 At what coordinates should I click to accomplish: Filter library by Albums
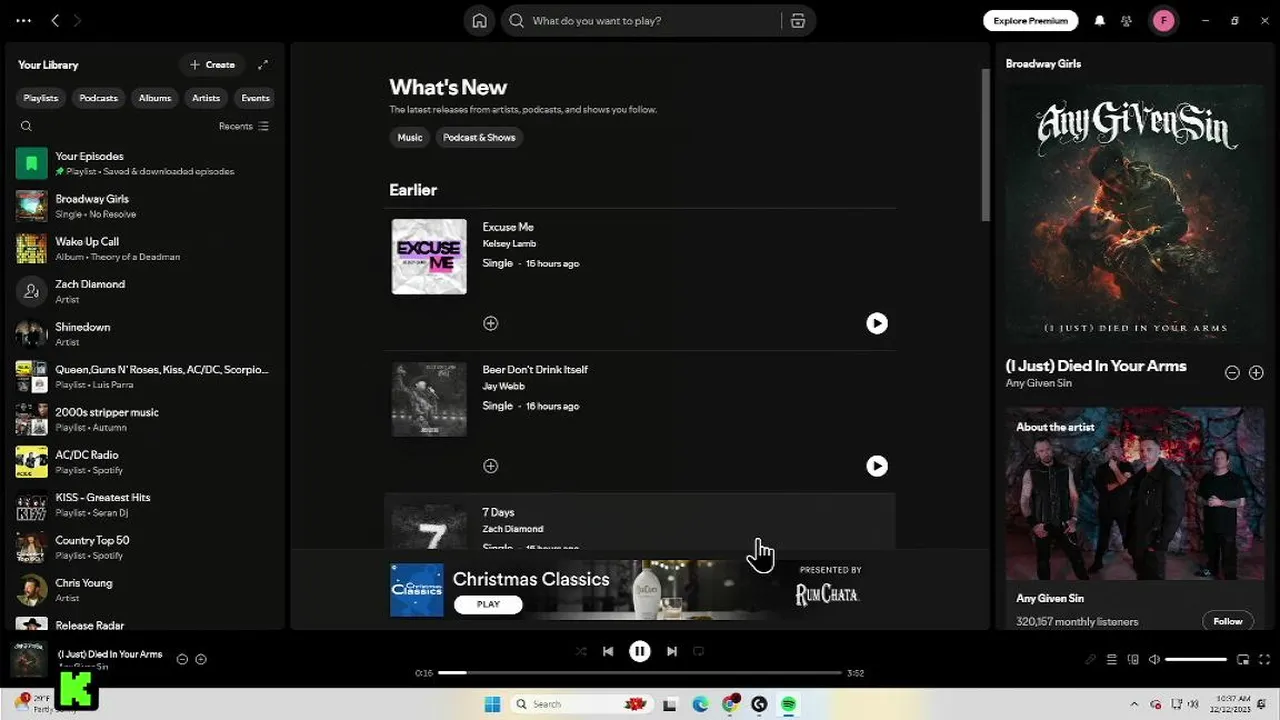[x=155, y=98]
